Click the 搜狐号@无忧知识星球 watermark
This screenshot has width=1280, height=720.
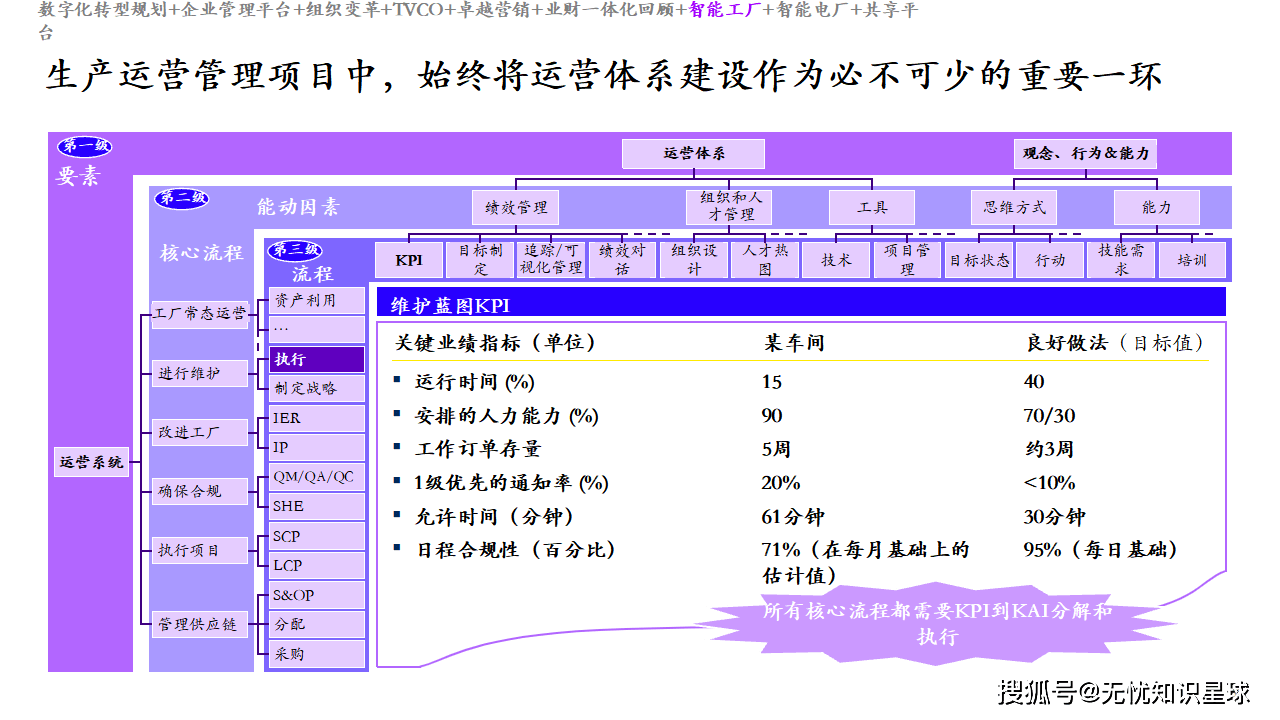pos(1124,691)
